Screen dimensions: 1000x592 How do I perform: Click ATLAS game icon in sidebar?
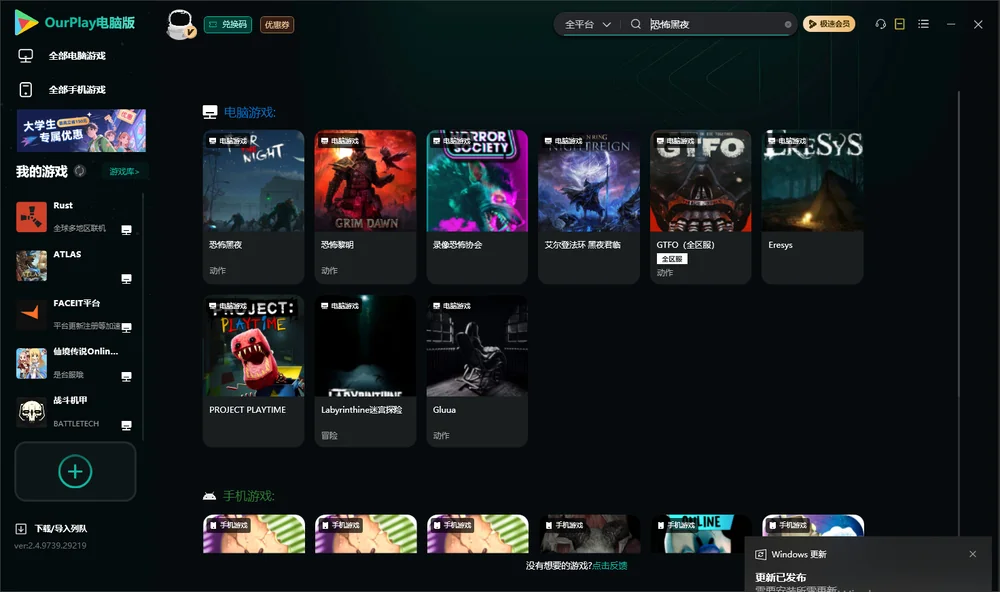[31, 265]
